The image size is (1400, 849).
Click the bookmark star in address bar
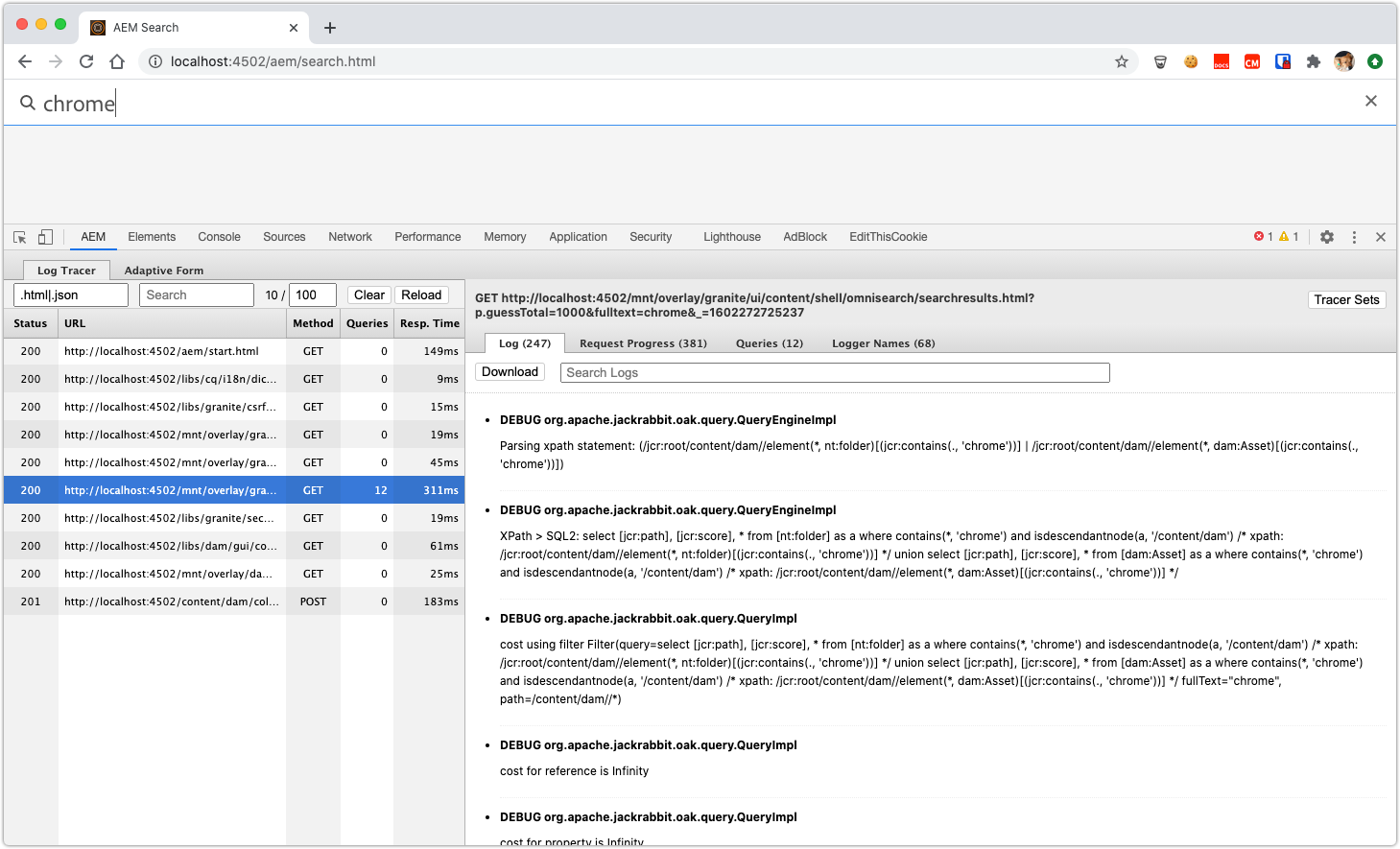tap(1121, 61)
